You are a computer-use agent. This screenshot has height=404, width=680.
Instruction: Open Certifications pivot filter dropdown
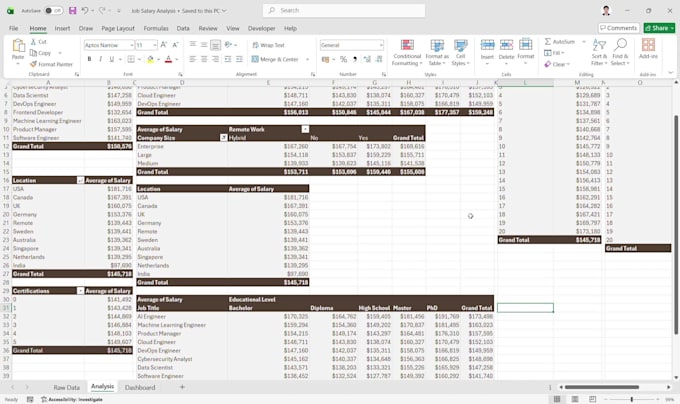80,291
